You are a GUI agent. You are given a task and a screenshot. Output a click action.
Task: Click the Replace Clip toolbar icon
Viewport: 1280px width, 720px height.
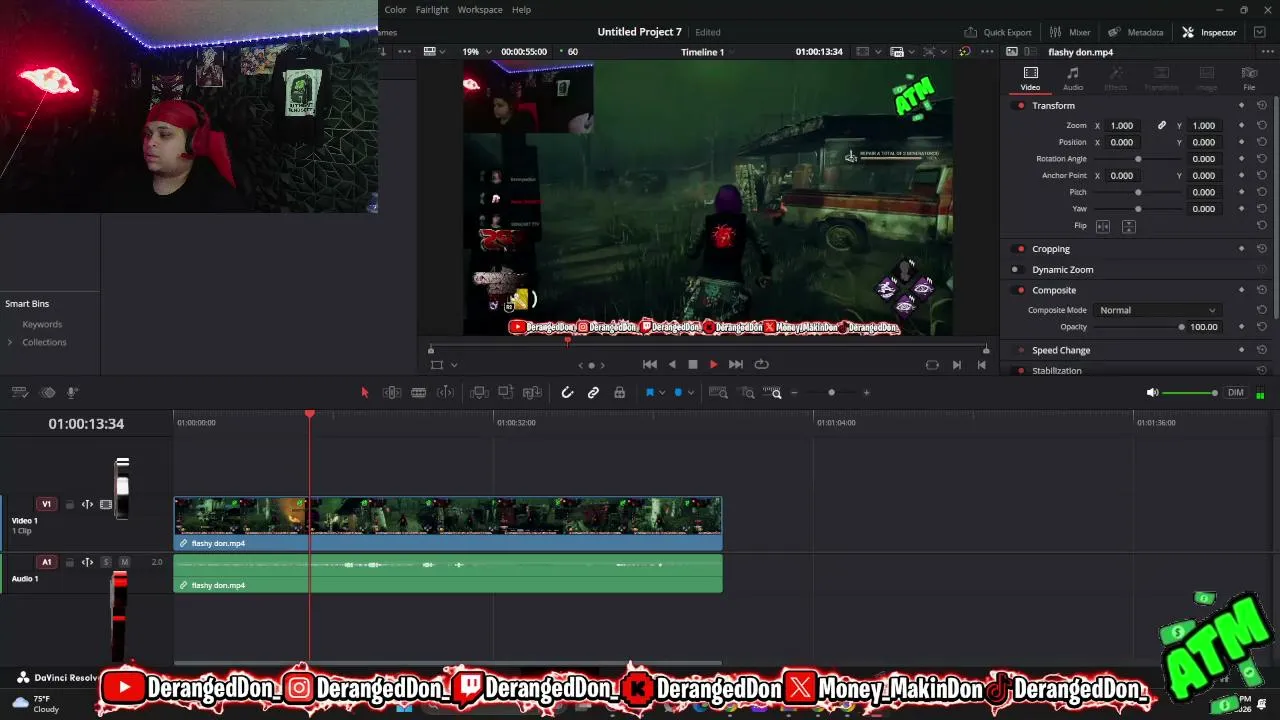[x=532, y=393]
